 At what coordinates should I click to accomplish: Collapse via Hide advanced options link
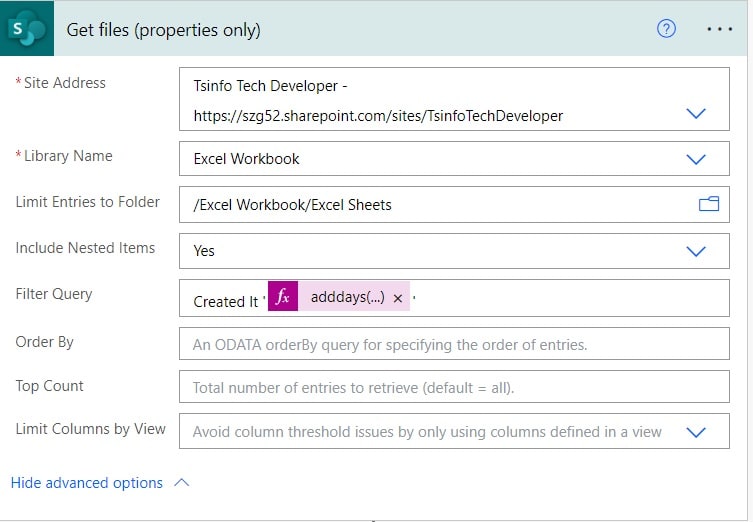click(x=87, y=483)
